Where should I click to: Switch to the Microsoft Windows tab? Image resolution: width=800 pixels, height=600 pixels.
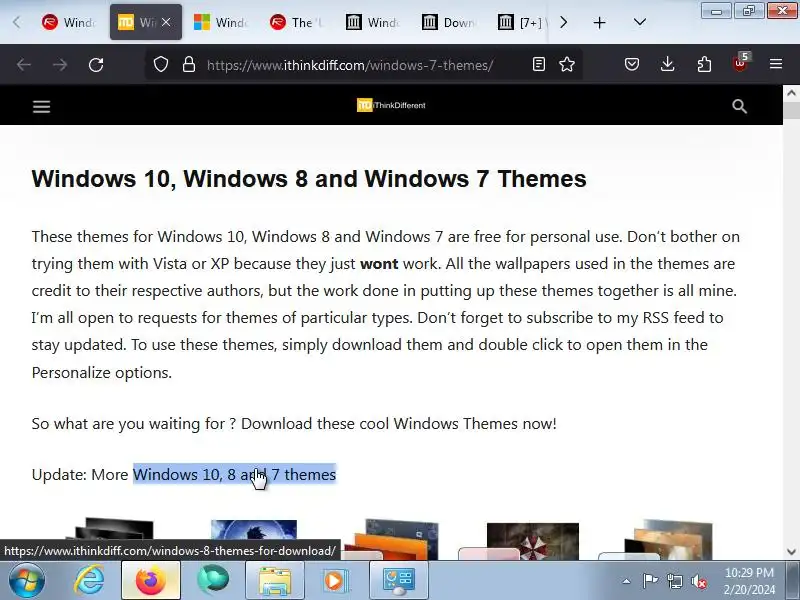tap(221, 22)
